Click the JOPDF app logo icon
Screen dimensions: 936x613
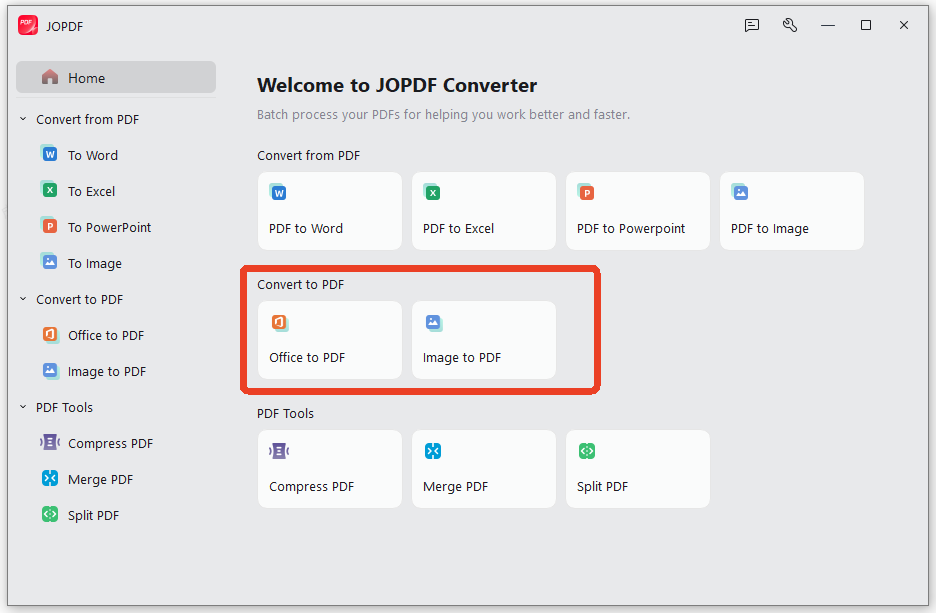28,26
